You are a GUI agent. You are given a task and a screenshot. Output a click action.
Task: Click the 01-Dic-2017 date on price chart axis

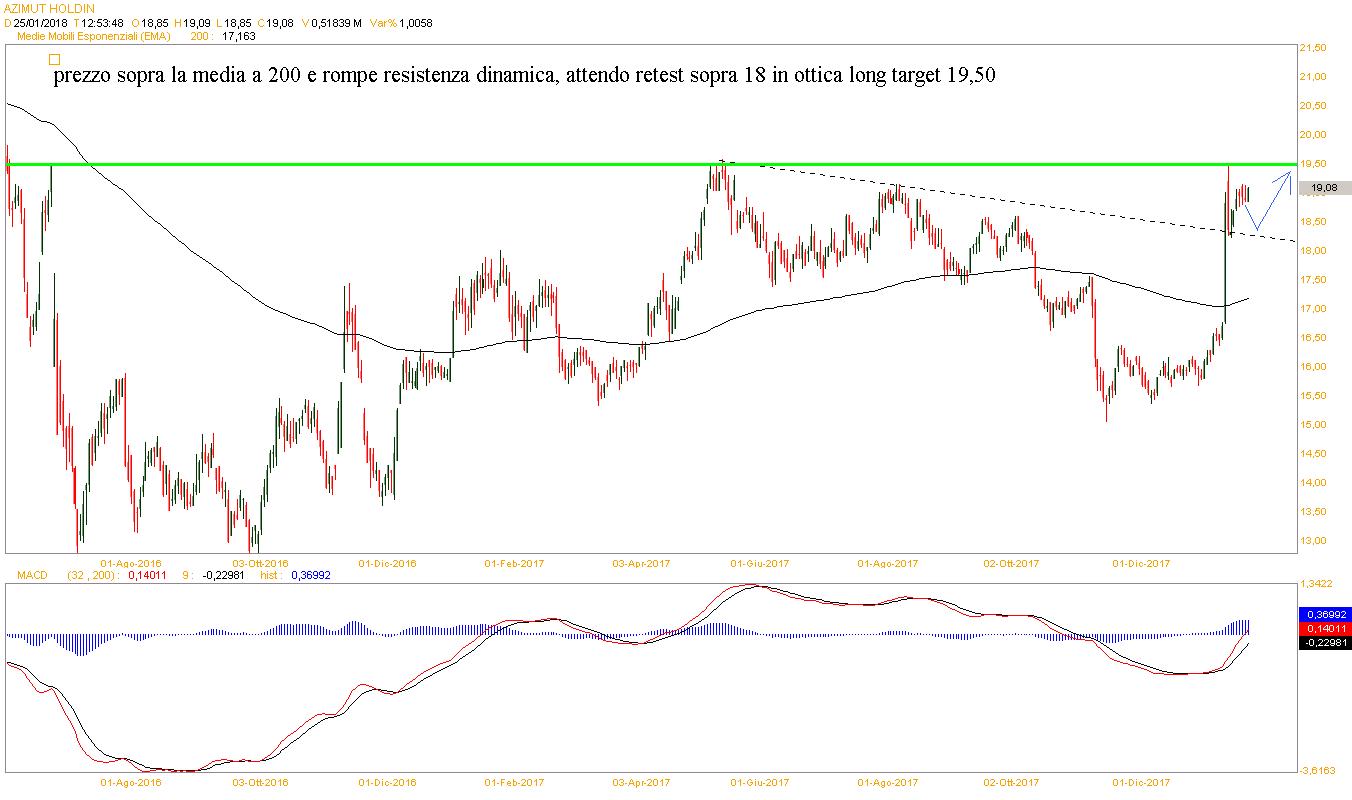(1141, 563)
